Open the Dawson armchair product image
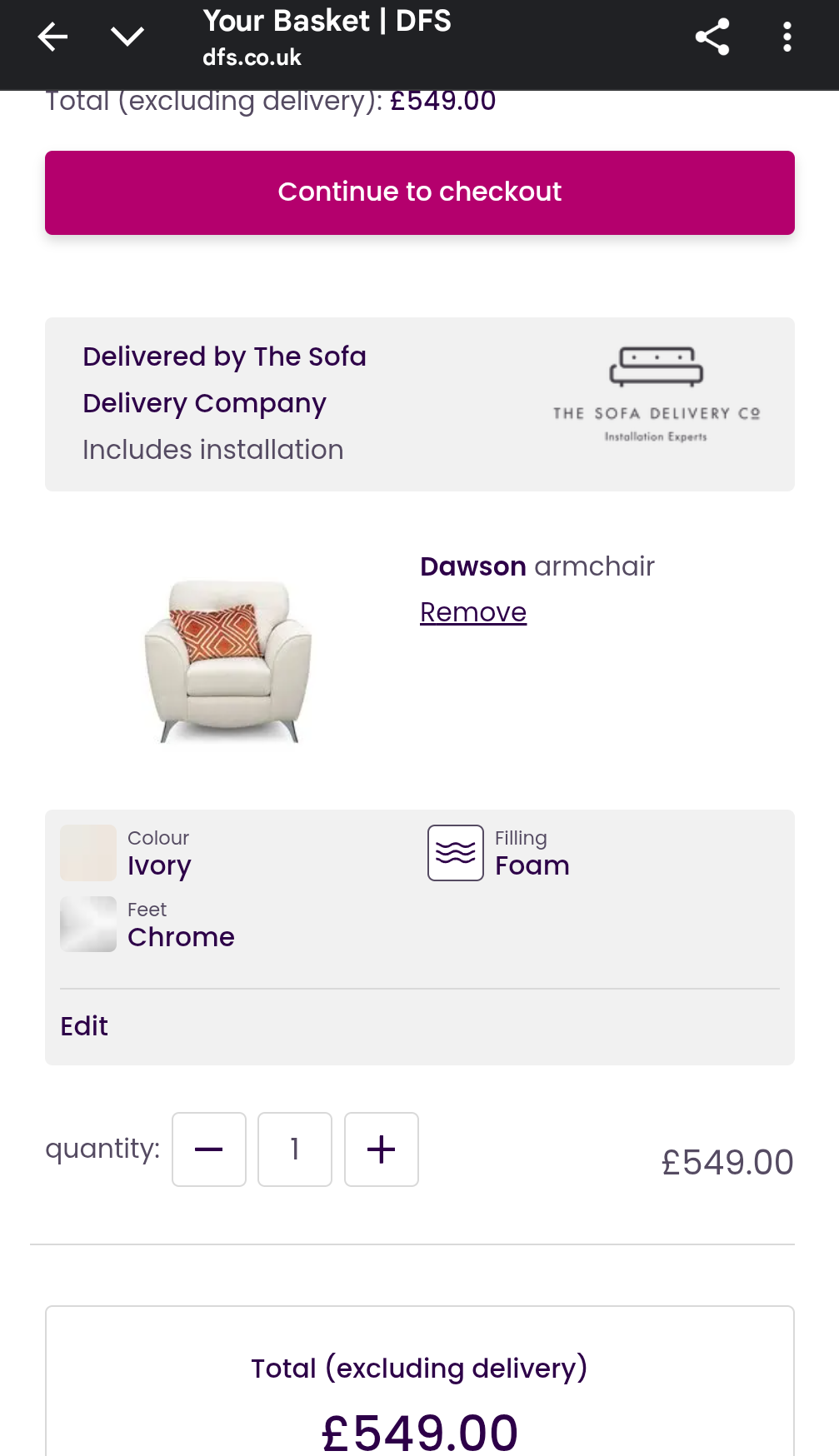Image resolution: width=839 pixels, height=1456 pixels. pos(227,660)
